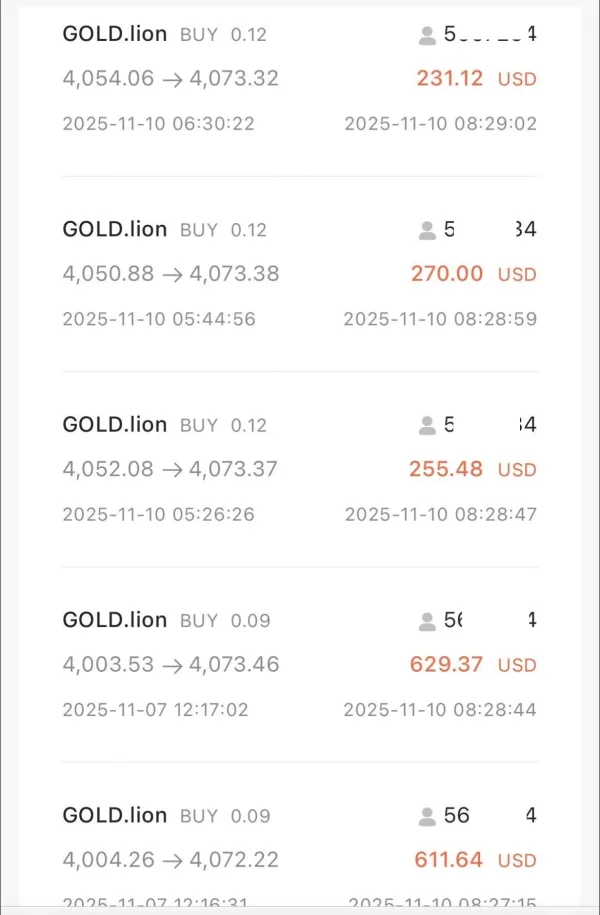Select the 270.00 USD profit amount
The image size is (600, 915).
473,274
